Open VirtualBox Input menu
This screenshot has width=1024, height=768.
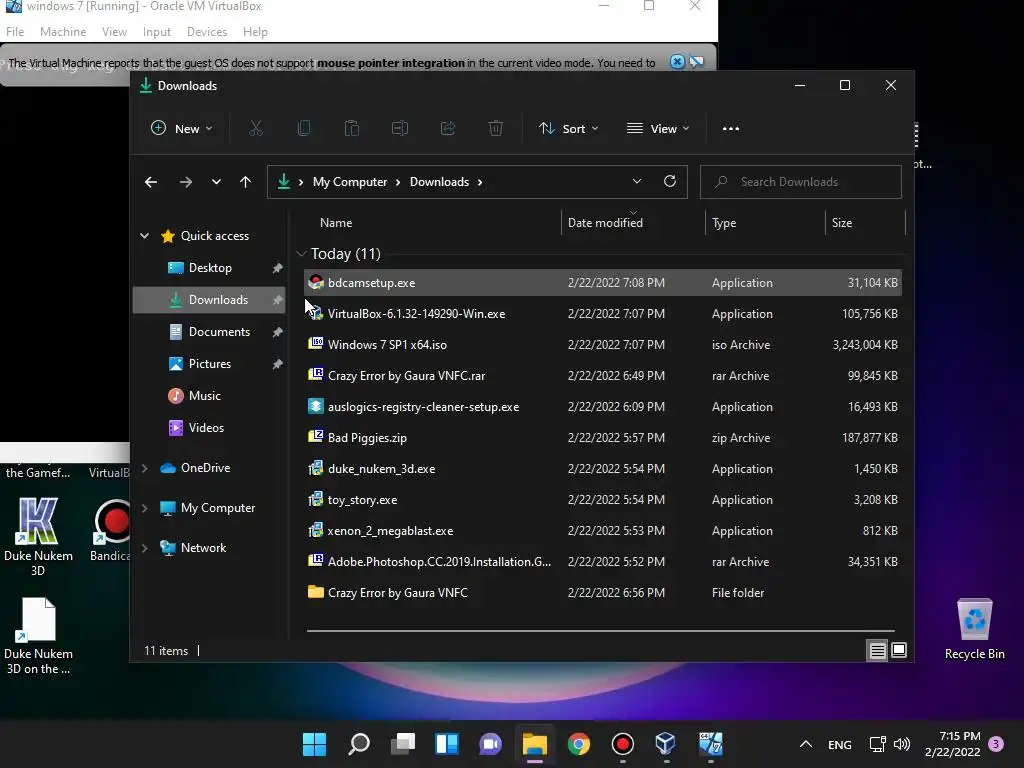point(157,31)
